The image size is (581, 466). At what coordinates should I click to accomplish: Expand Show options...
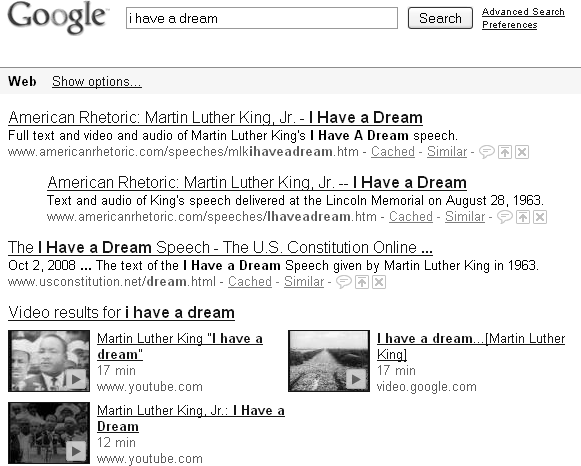[x=97, y=81]
